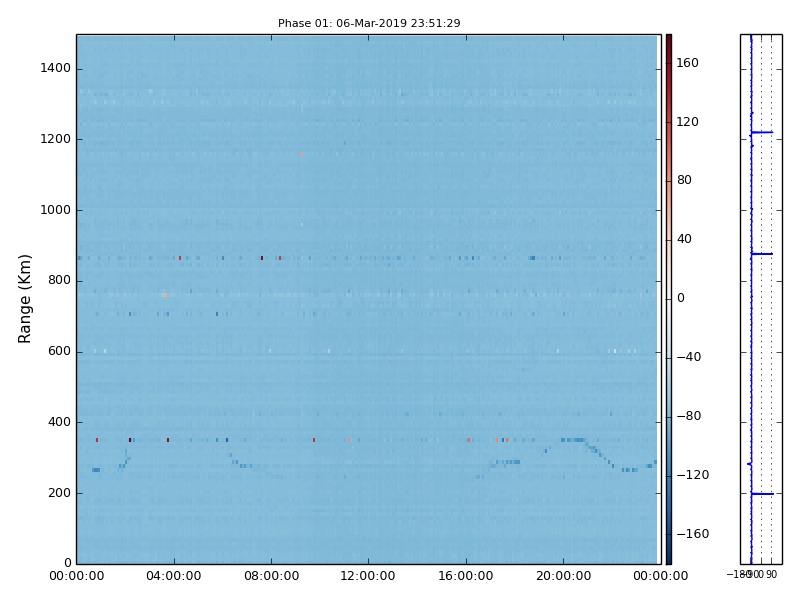
Task: Click the colorbar label −40
Action: click(x=689, y=357)
